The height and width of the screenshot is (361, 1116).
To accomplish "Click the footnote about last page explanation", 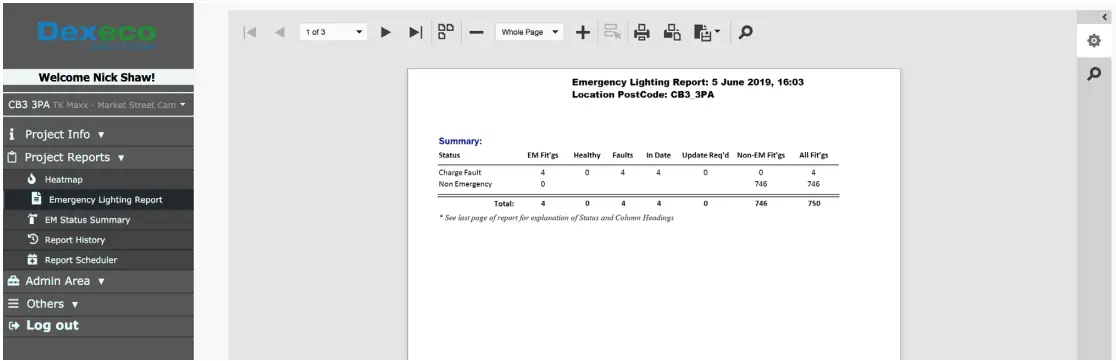I will pos(557,218).
